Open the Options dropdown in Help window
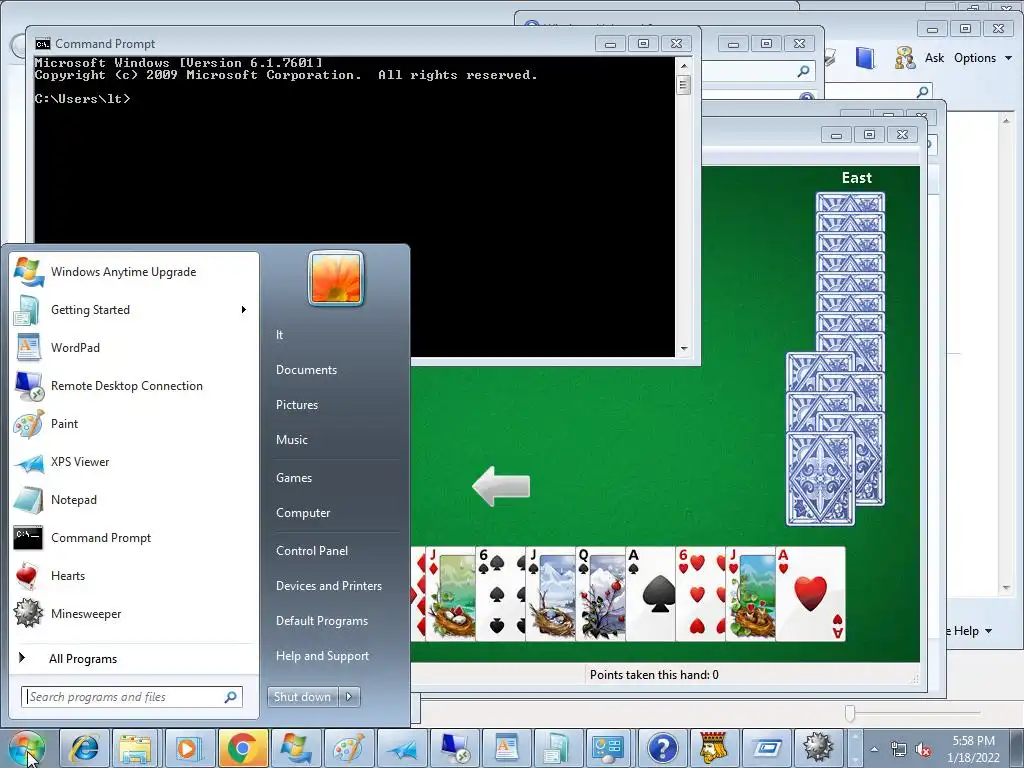The height and width of the screenshot is (768, 1024). tap(983, 57)
